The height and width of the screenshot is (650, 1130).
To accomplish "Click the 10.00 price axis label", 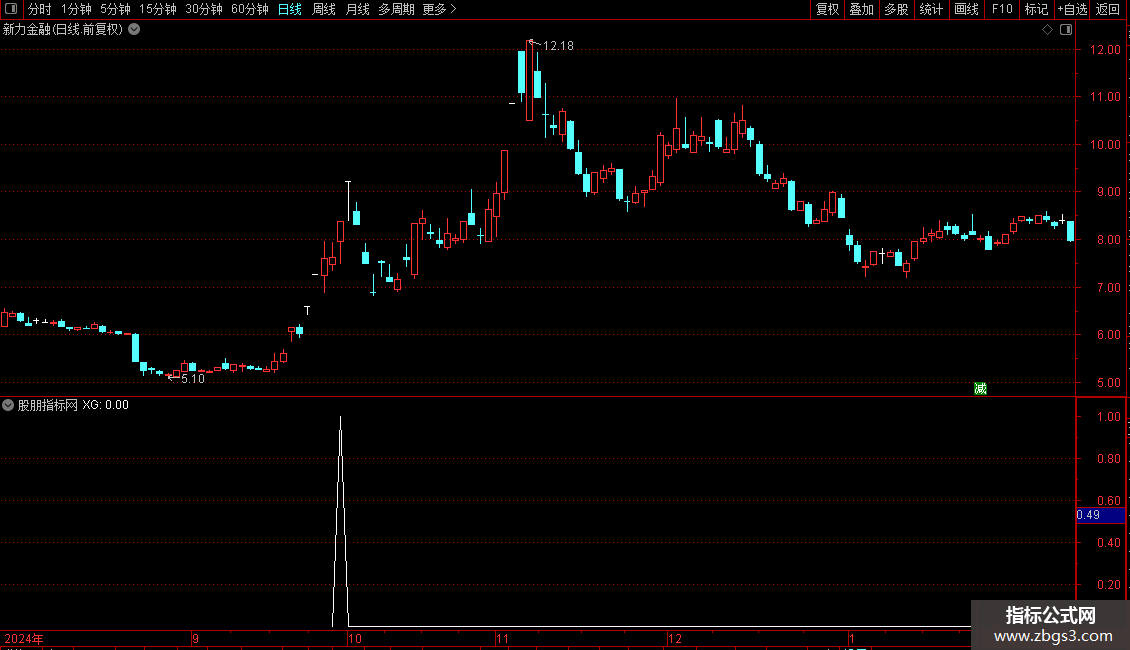I will pyautogui.click(x=1105, y=144).
